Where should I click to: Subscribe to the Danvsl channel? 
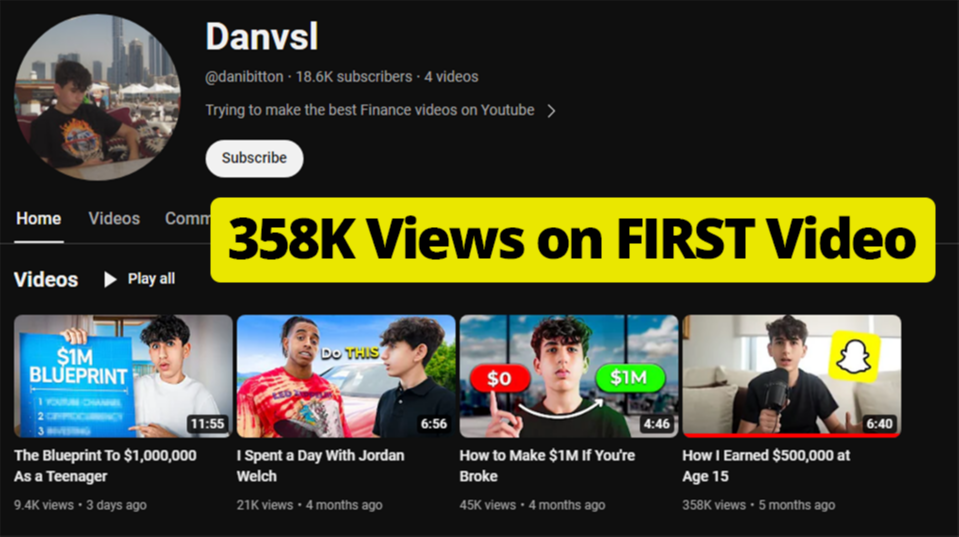click(x=254, y=158)
